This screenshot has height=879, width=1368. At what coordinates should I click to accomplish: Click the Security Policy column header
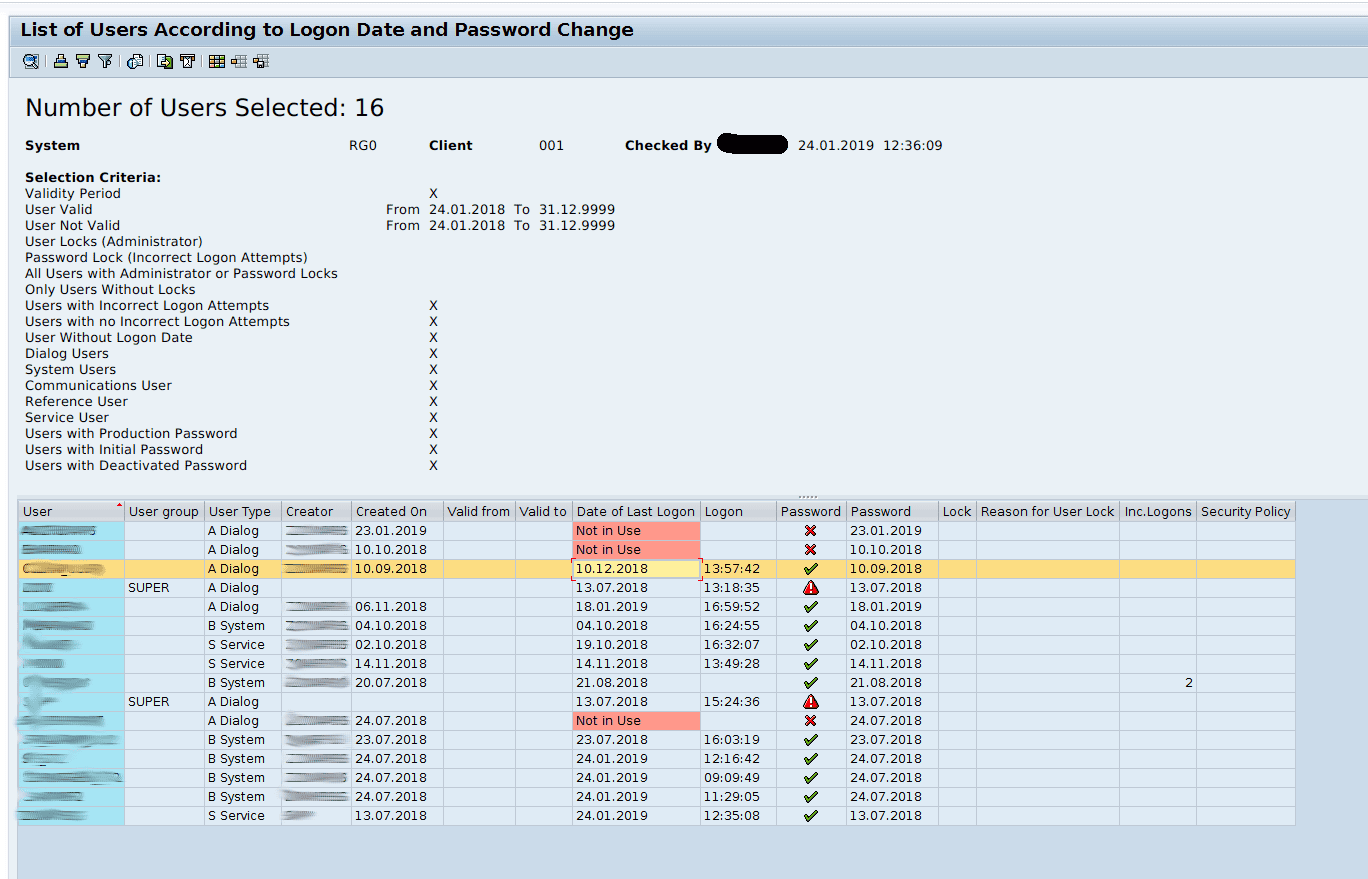tap(1245, 511)
